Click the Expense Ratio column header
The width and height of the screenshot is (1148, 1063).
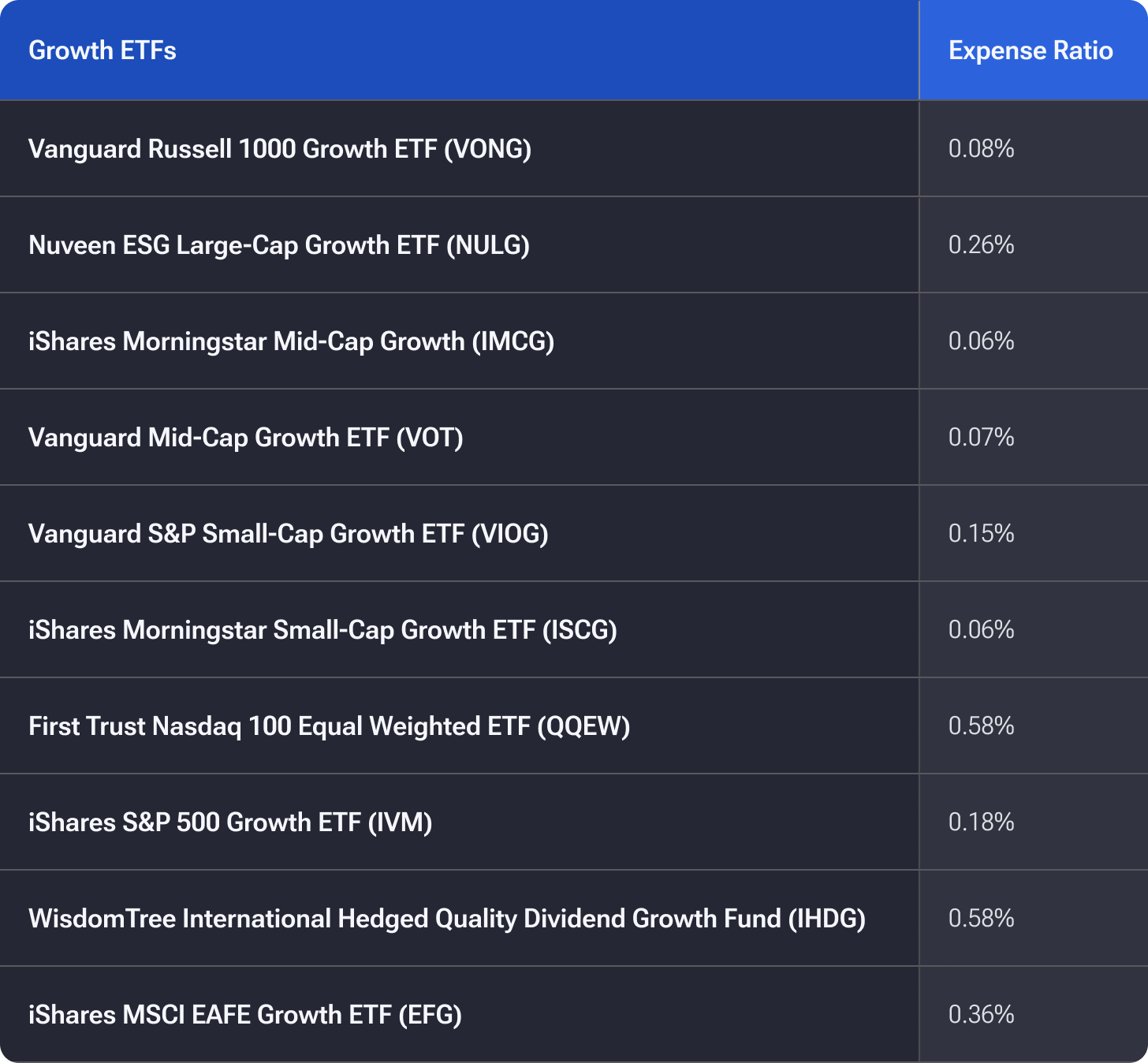1031,50
